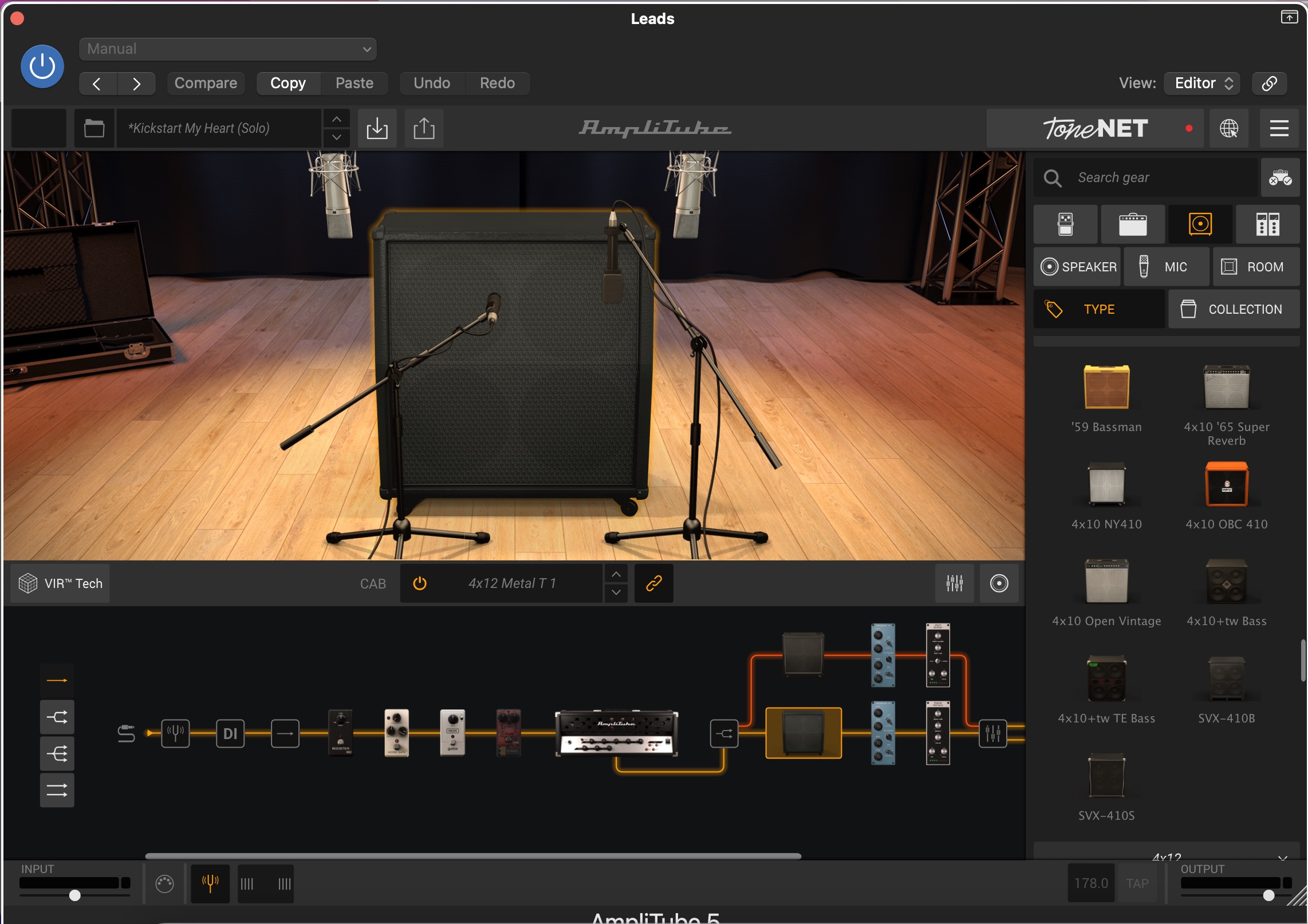This screenshot has width=1308, height=924.
Task: Open the custom shop cart icon
Action: tap(1280, 178)
